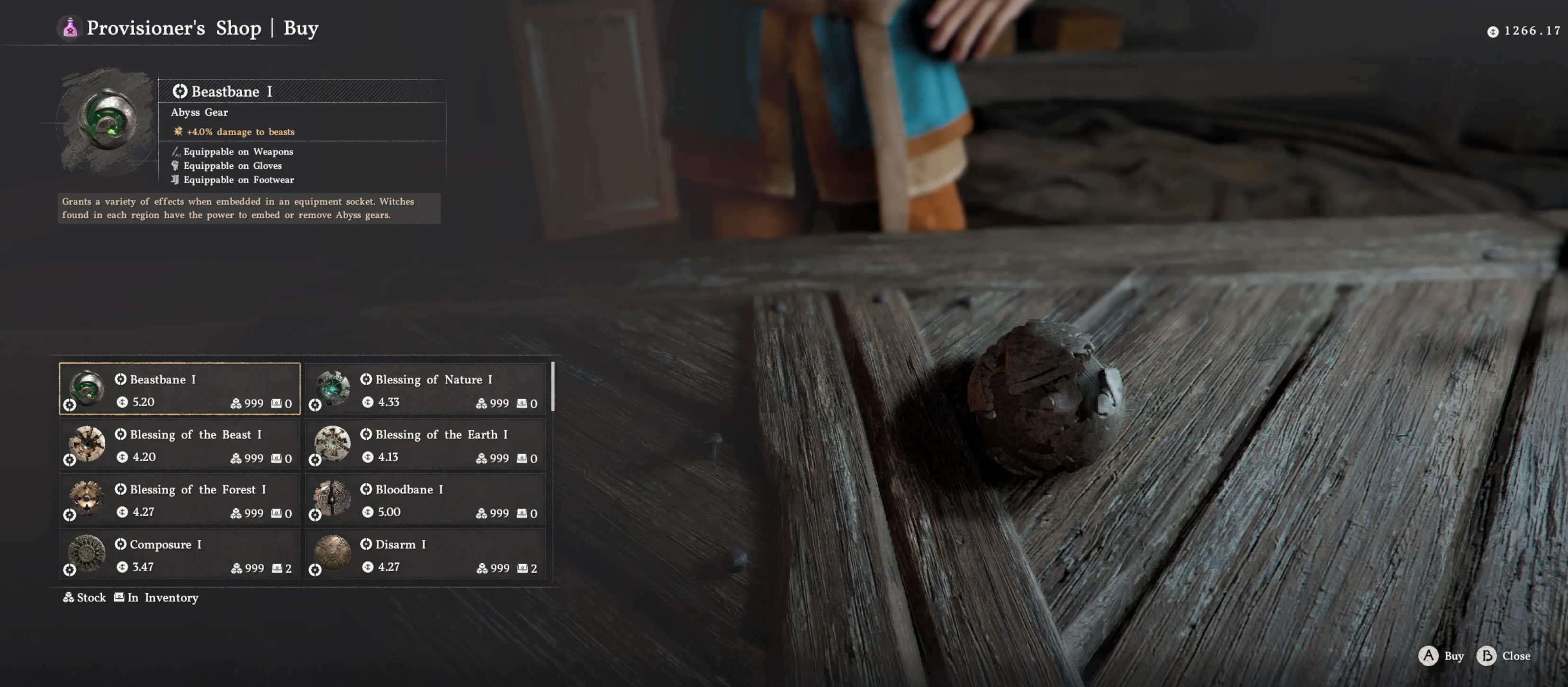Click the large Beastbane I preview image
Screen dimensions: 1568x687
(107, 121)
